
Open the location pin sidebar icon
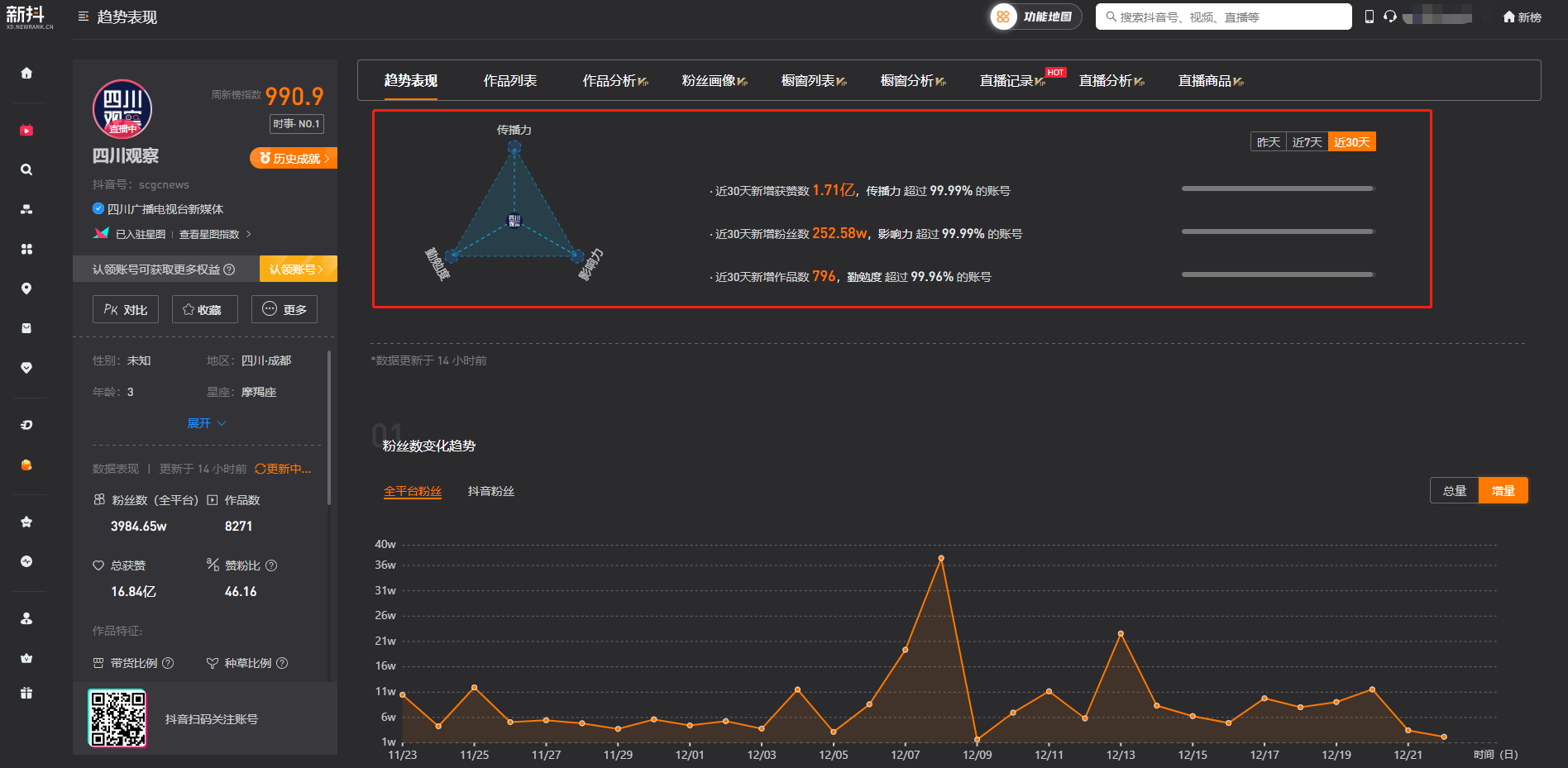coord(26,289)
